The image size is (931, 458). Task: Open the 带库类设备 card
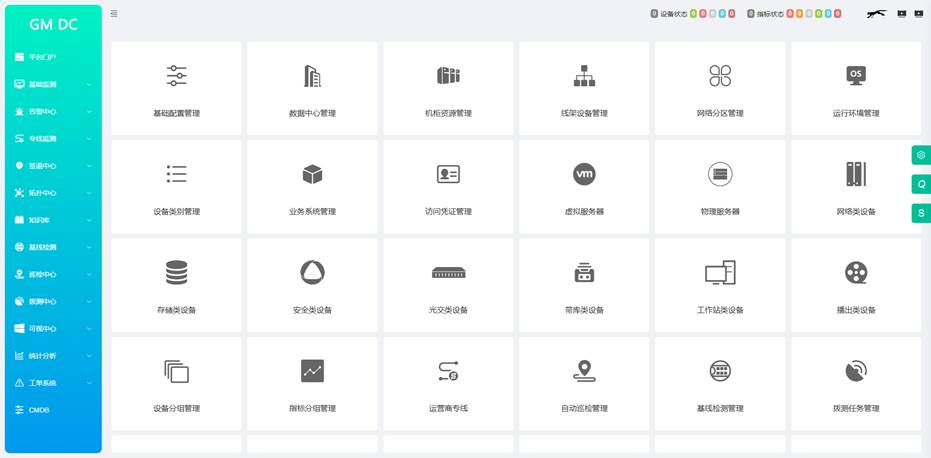pyautogui.click(x=584, y=286)
